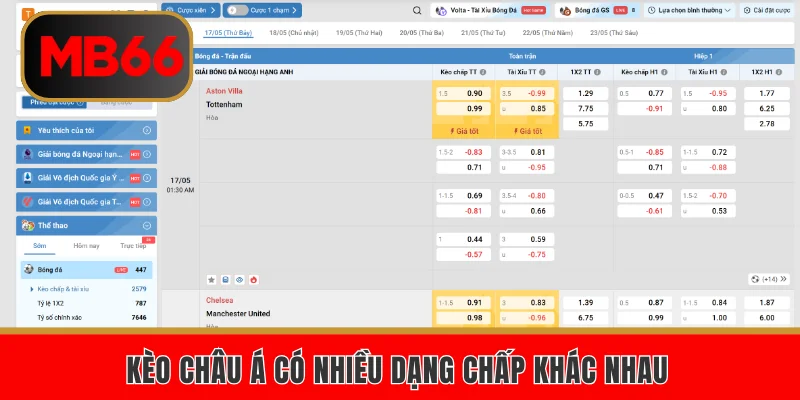Screen dimensions: 800x400
Task: Collapse the Thể thao section
Action: [147, 226]
